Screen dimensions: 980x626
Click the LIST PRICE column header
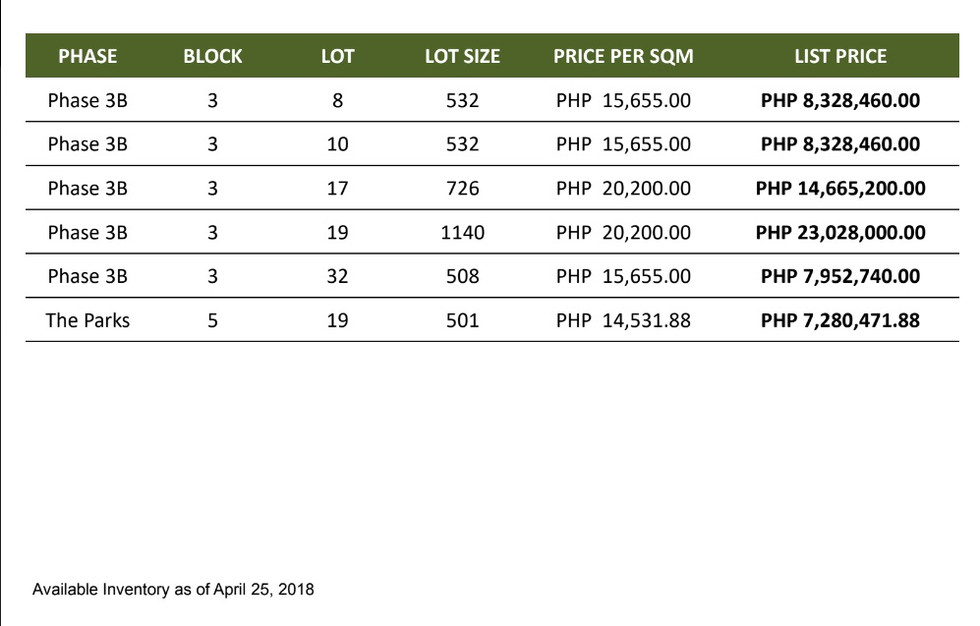[840, 56]
